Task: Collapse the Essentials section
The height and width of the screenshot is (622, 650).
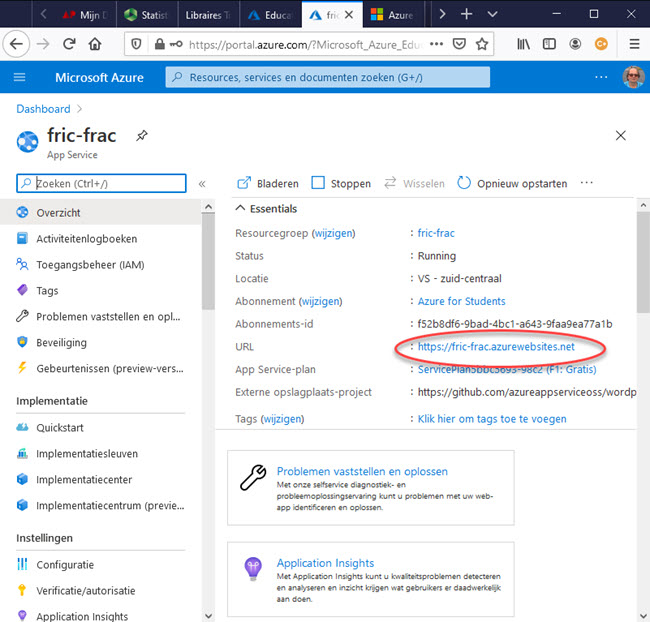Action: [240, 209]
